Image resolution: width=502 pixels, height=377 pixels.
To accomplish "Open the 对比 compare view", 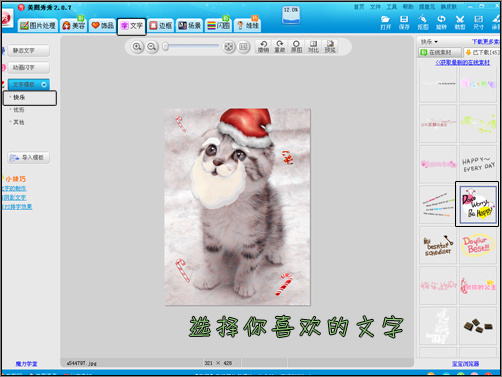I will click(313, 47).
